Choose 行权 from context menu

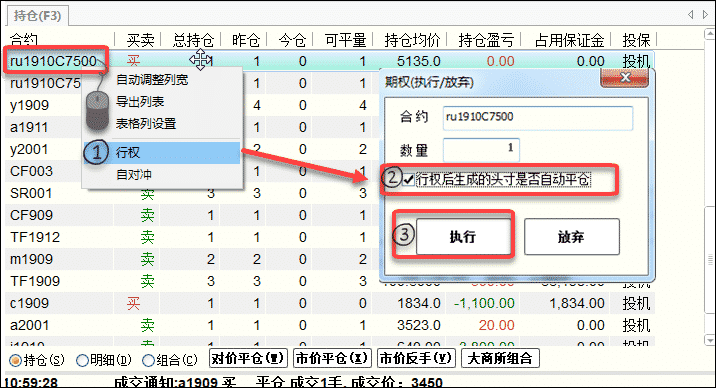click(162, 152)
